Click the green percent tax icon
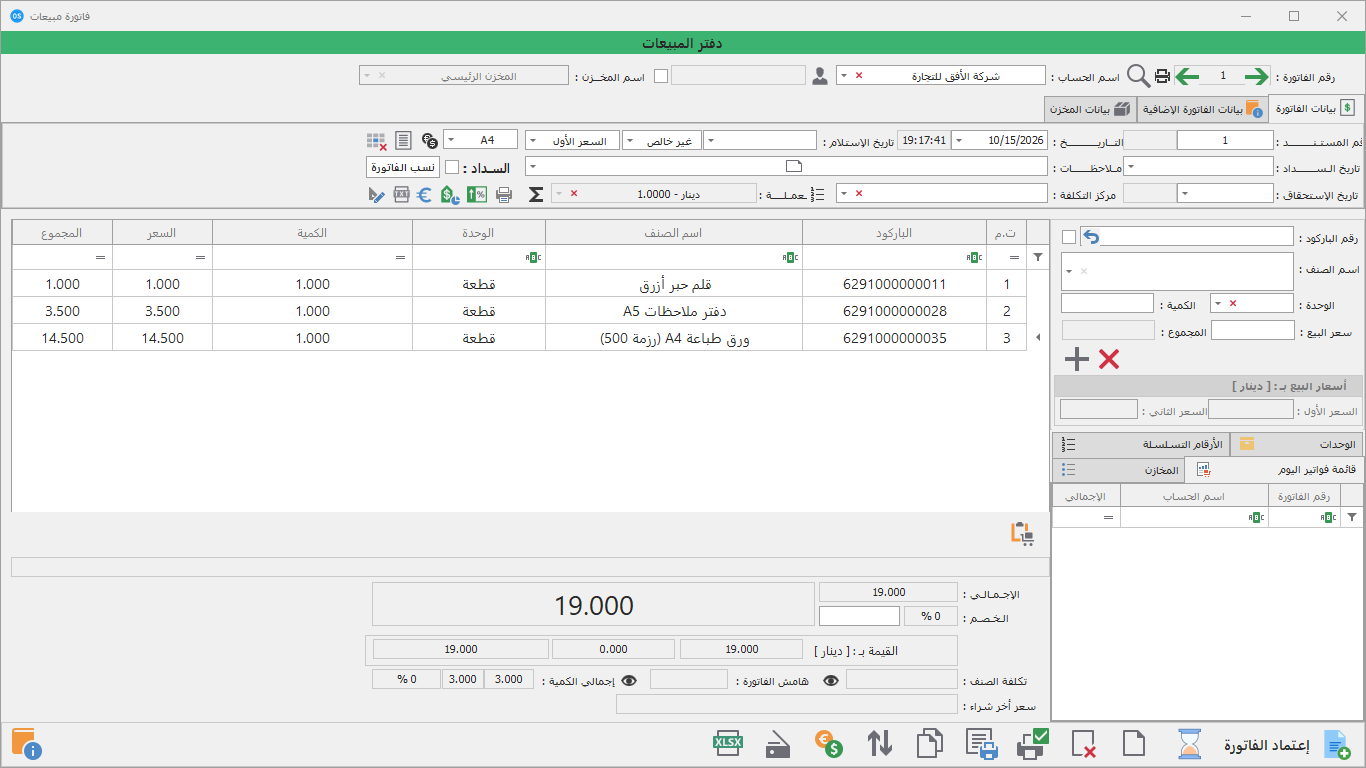Viewport: 1366px width, 768px height. [477, 194]
